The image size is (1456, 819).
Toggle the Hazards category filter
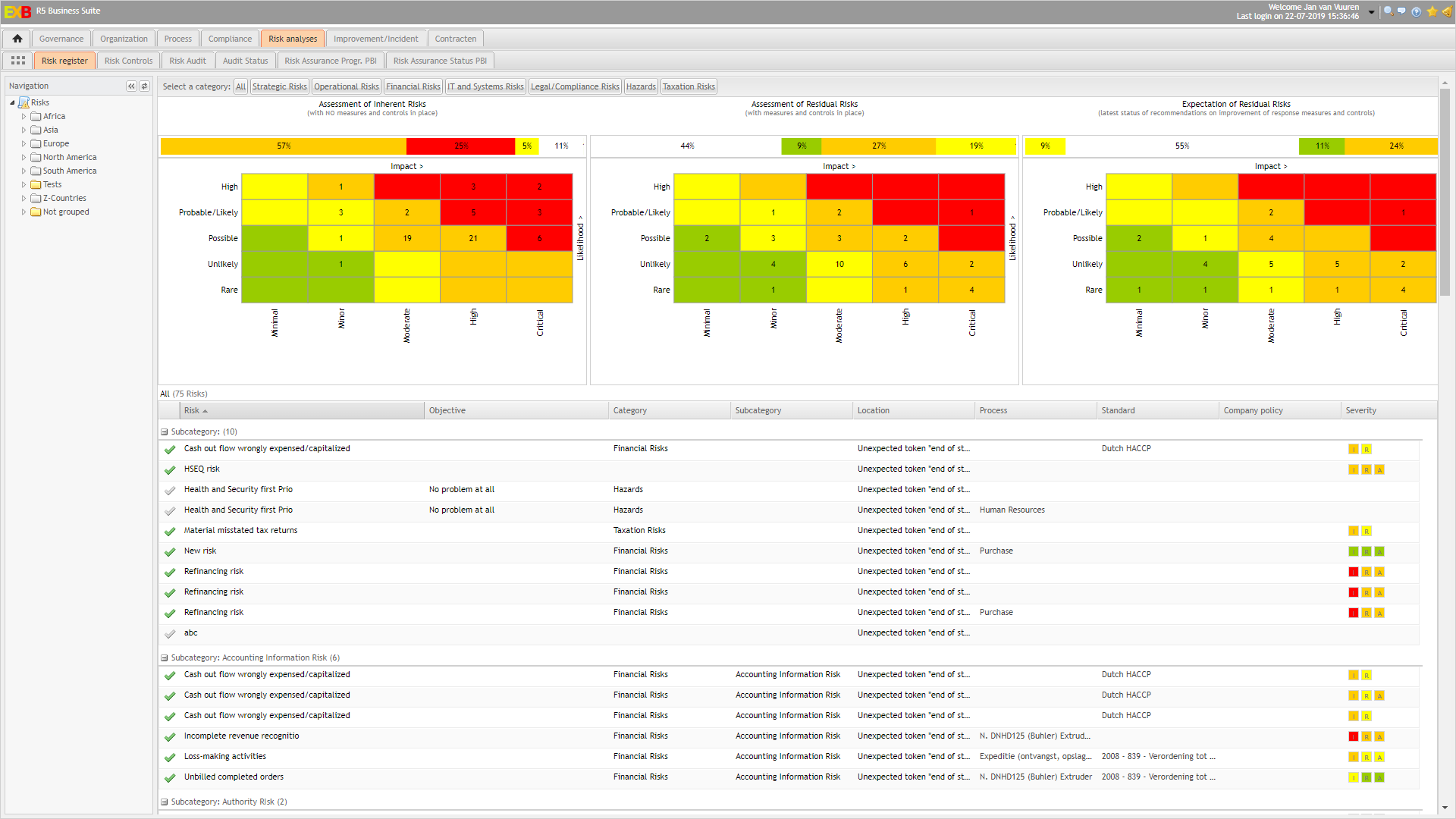[x=641, y=86]
